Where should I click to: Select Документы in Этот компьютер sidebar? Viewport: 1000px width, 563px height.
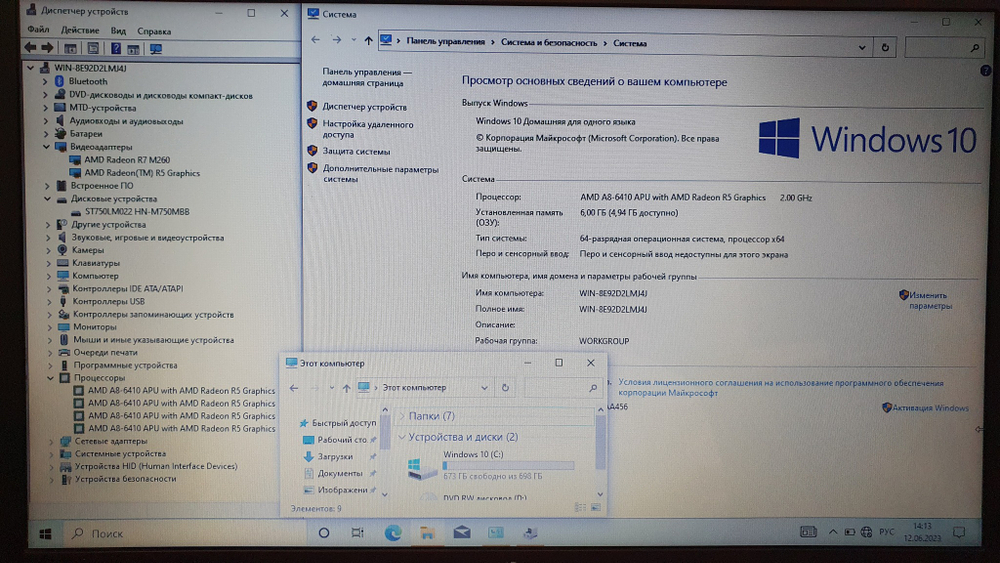coord(340,473)
